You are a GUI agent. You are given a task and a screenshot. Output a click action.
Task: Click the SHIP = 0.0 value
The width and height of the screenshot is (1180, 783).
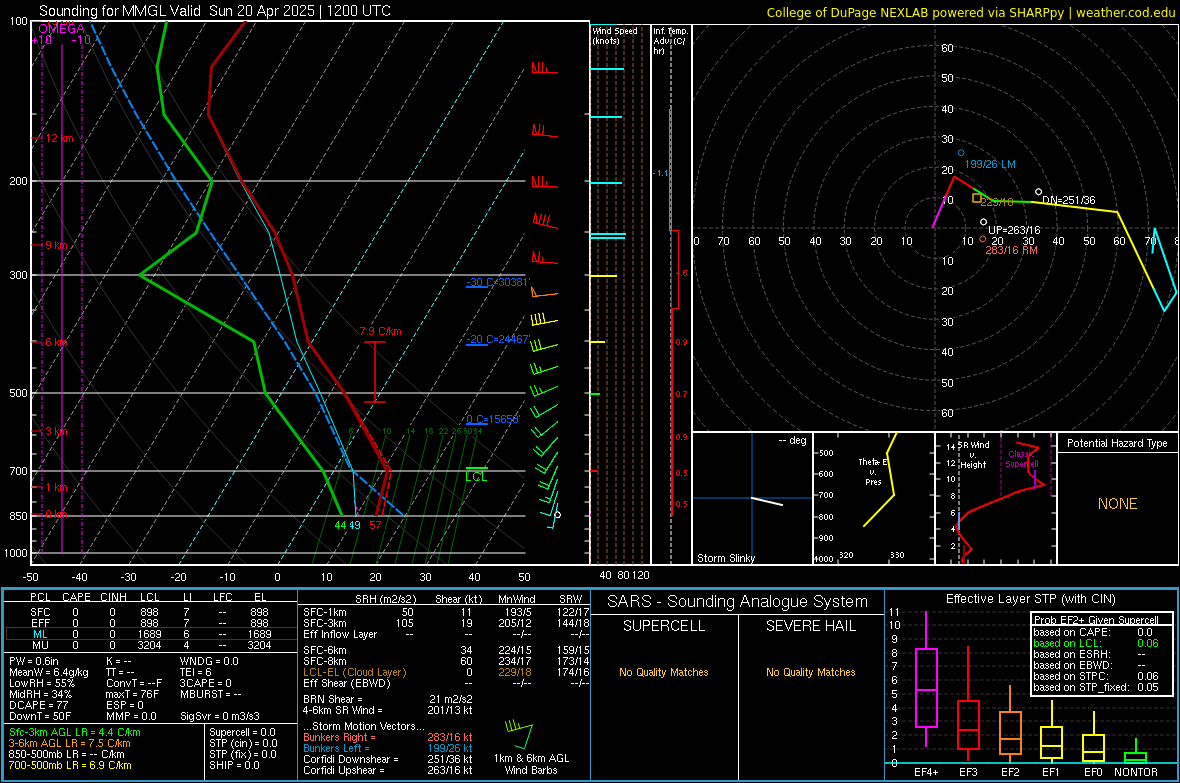[x=234, y=765]
